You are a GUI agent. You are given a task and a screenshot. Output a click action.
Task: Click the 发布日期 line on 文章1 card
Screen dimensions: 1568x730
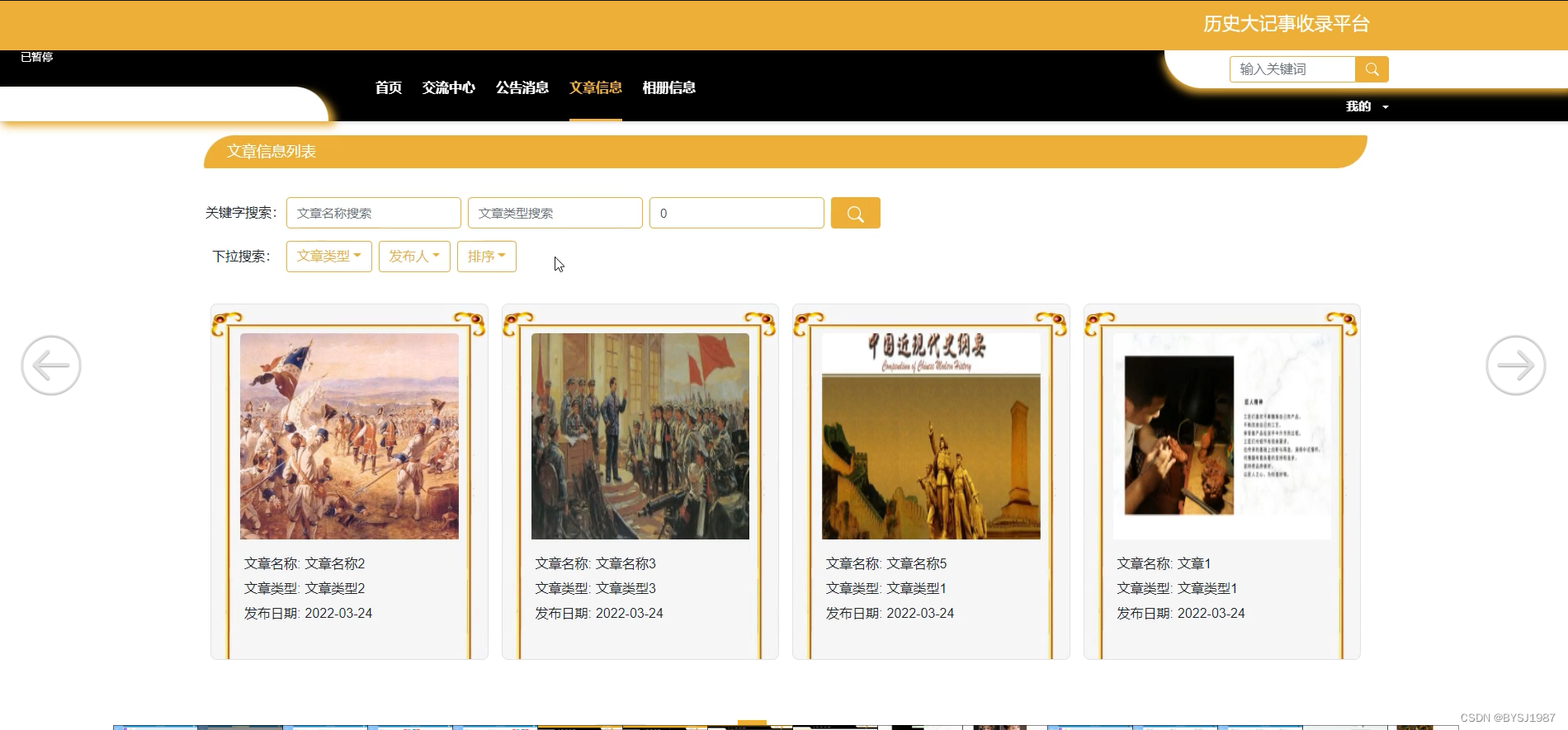pos(1181,613)
